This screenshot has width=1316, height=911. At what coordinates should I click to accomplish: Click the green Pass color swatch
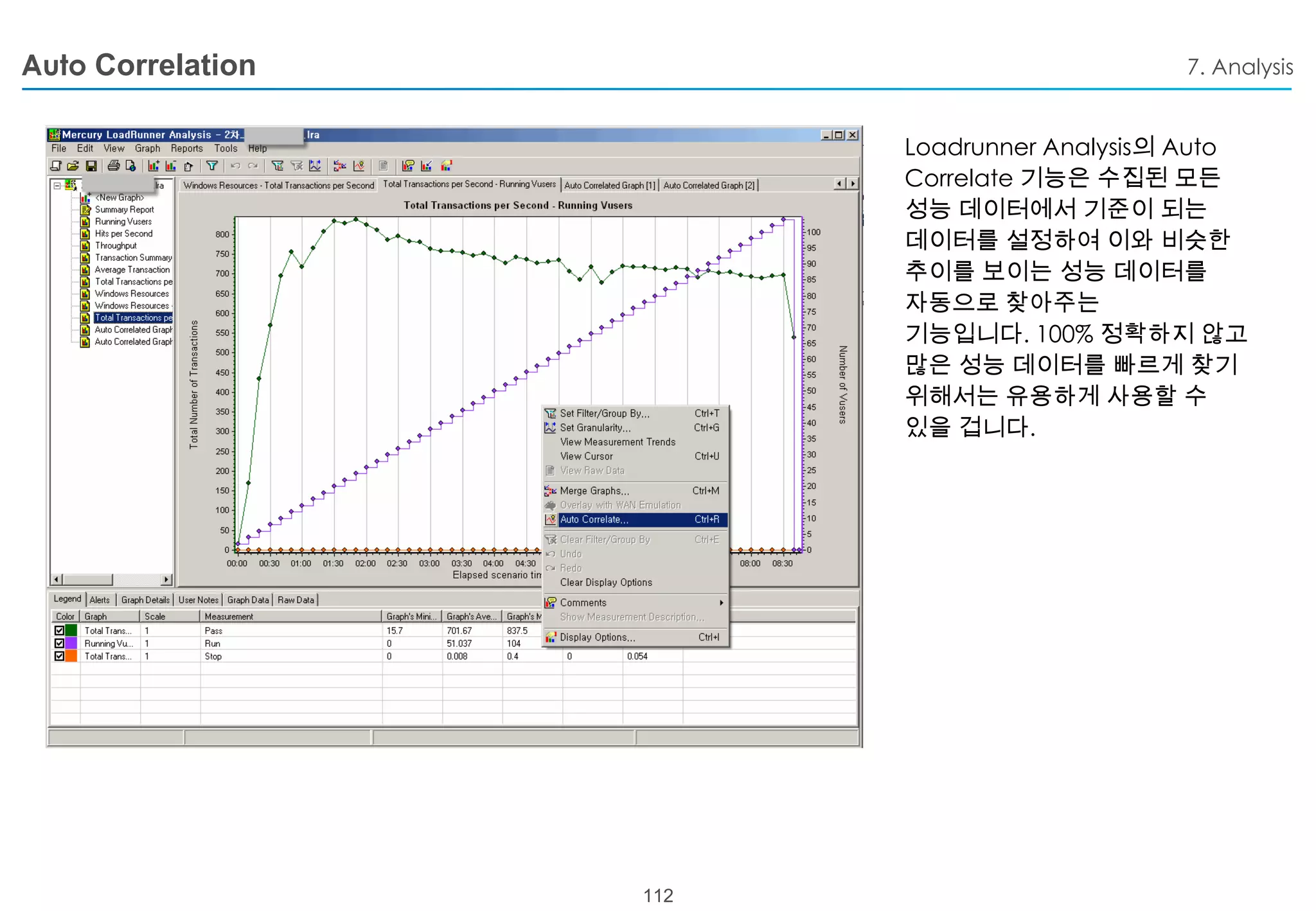point(71,630)
